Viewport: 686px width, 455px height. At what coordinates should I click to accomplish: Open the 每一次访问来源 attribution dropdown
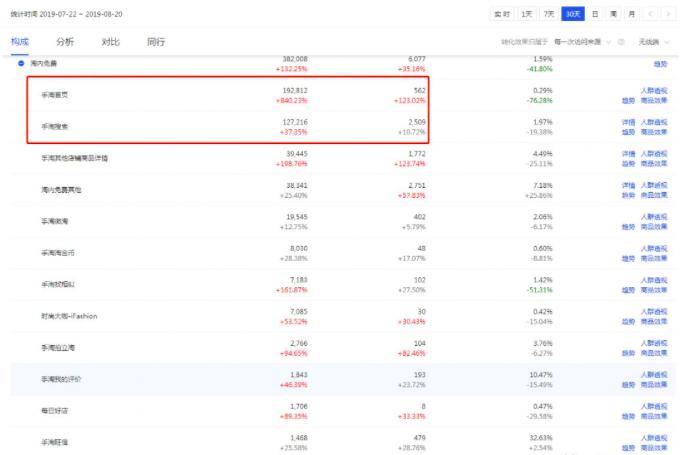click(x=582, y=42)
